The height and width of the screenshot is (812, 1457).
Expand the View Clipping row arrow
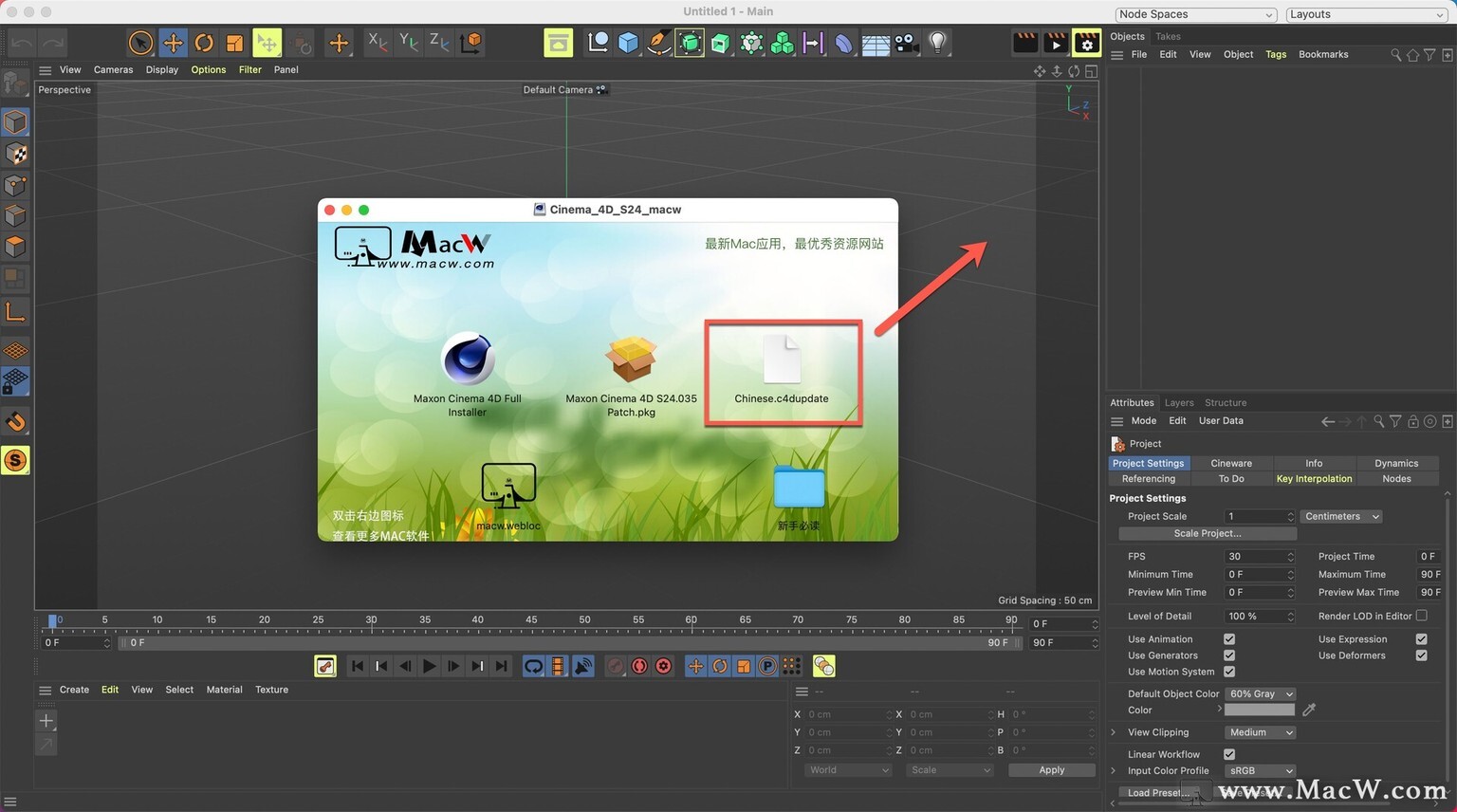point(1114,732)
